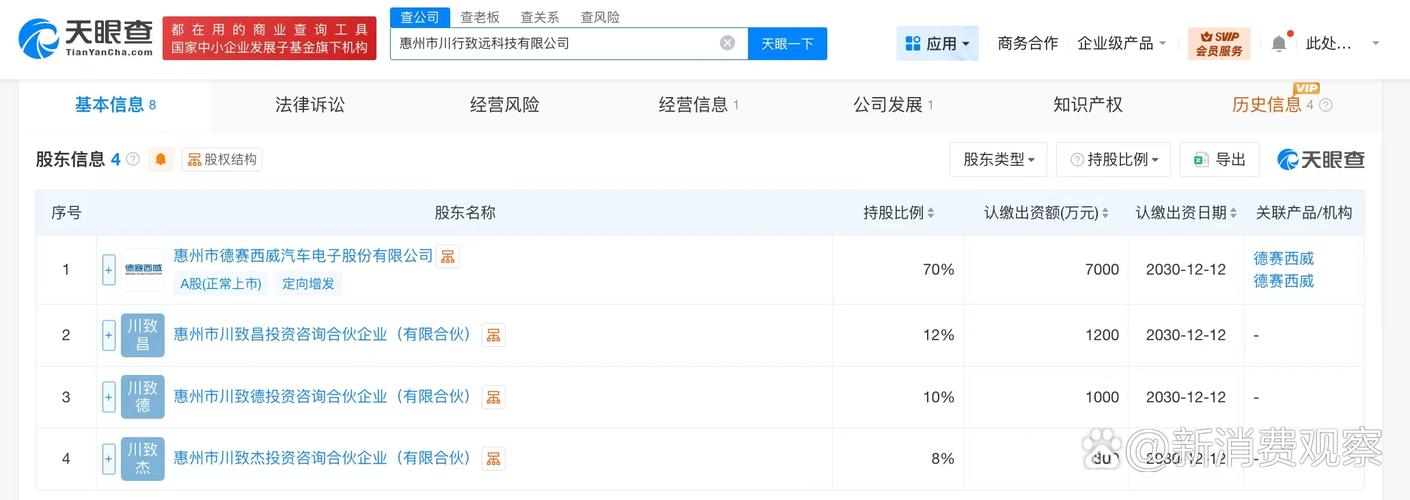
Task: Open the 经营信息 tab
Action: (699, 104)
